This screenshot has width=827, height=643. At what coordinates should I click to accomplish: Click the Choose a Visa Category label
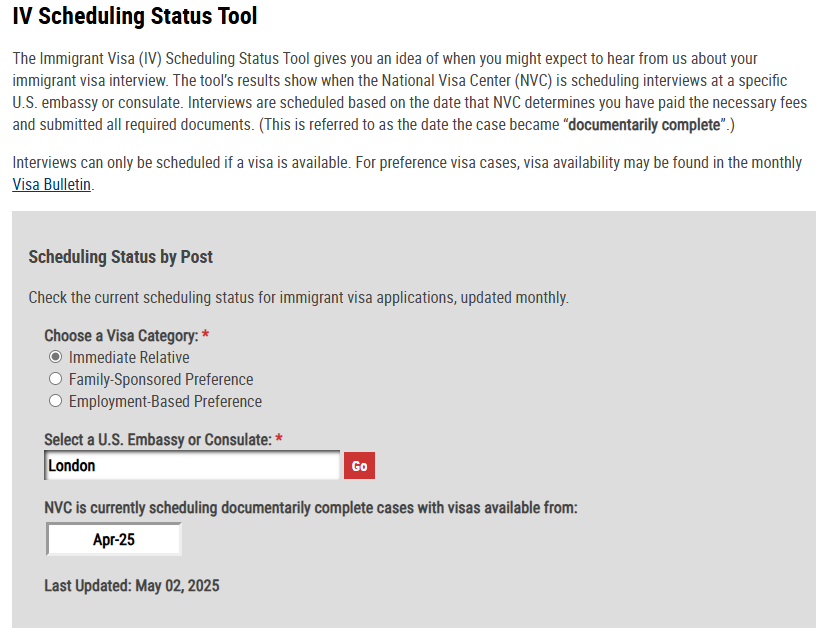click(x=121, y=335)
